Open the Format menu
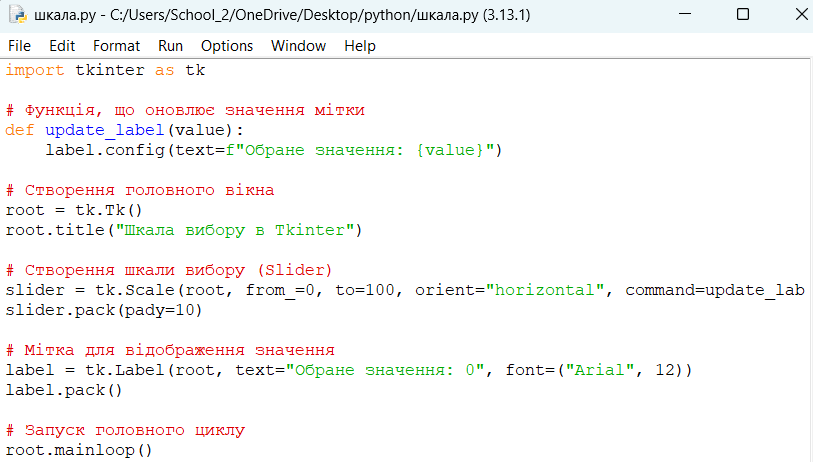Image resolution: width=813 pixels, height=462 pixels. [116, 46]
